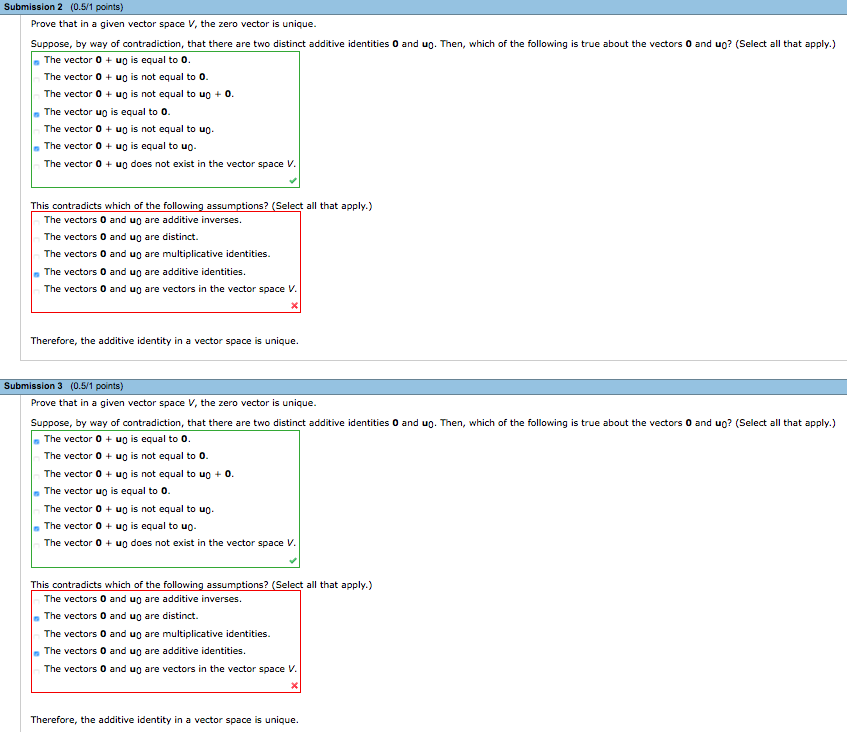
Task: Check 'vector 0 + u0 is not equal to 0' in Submission 2
Action: click(x=35, y=76)
